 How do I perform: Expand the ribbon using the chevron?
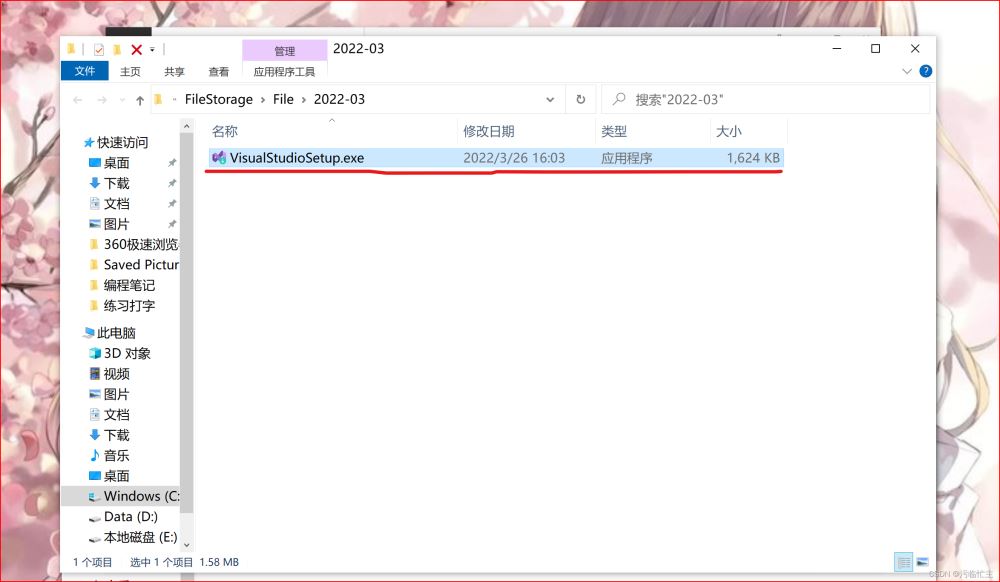(907, 71)
